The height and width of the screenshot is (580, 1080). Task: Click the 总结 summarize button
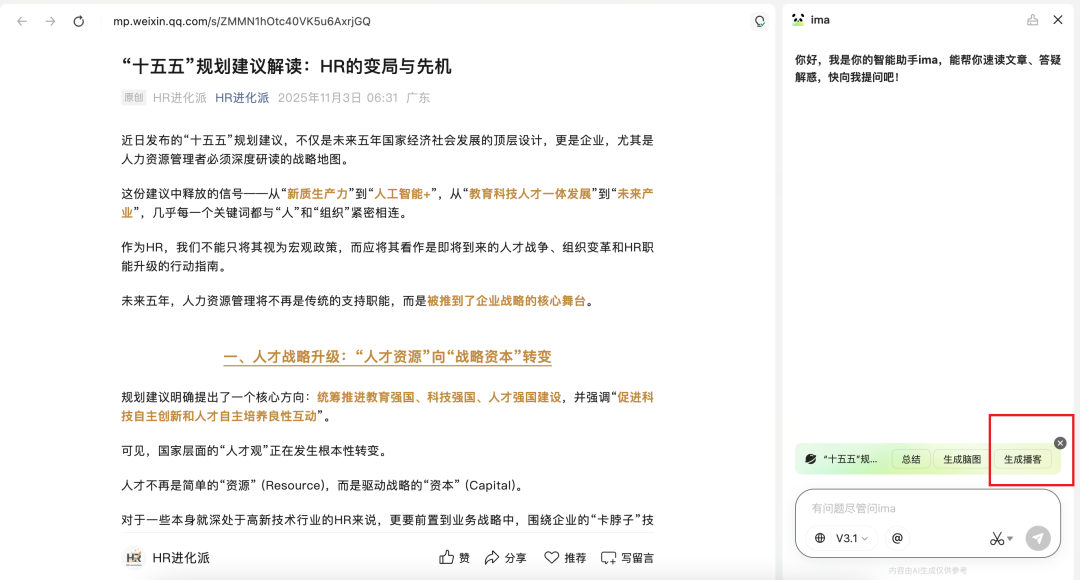(x=910, y=460)
